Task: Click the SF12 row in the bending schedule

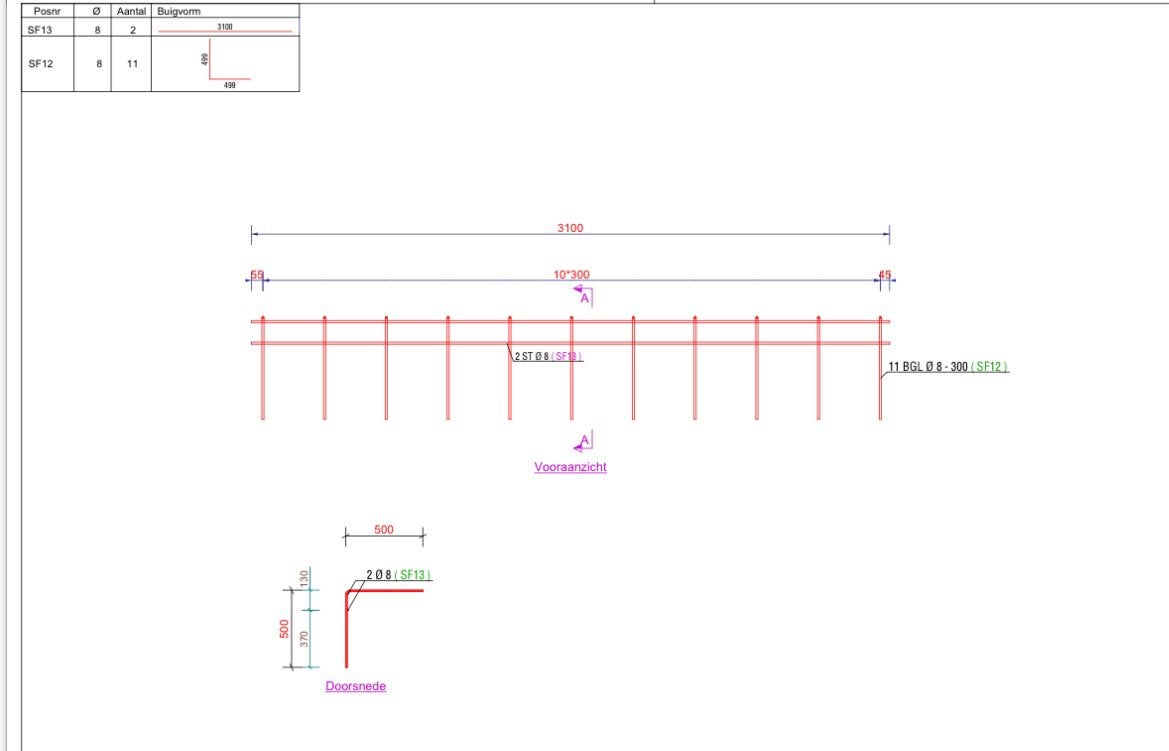Action: (x=160, y=64)
